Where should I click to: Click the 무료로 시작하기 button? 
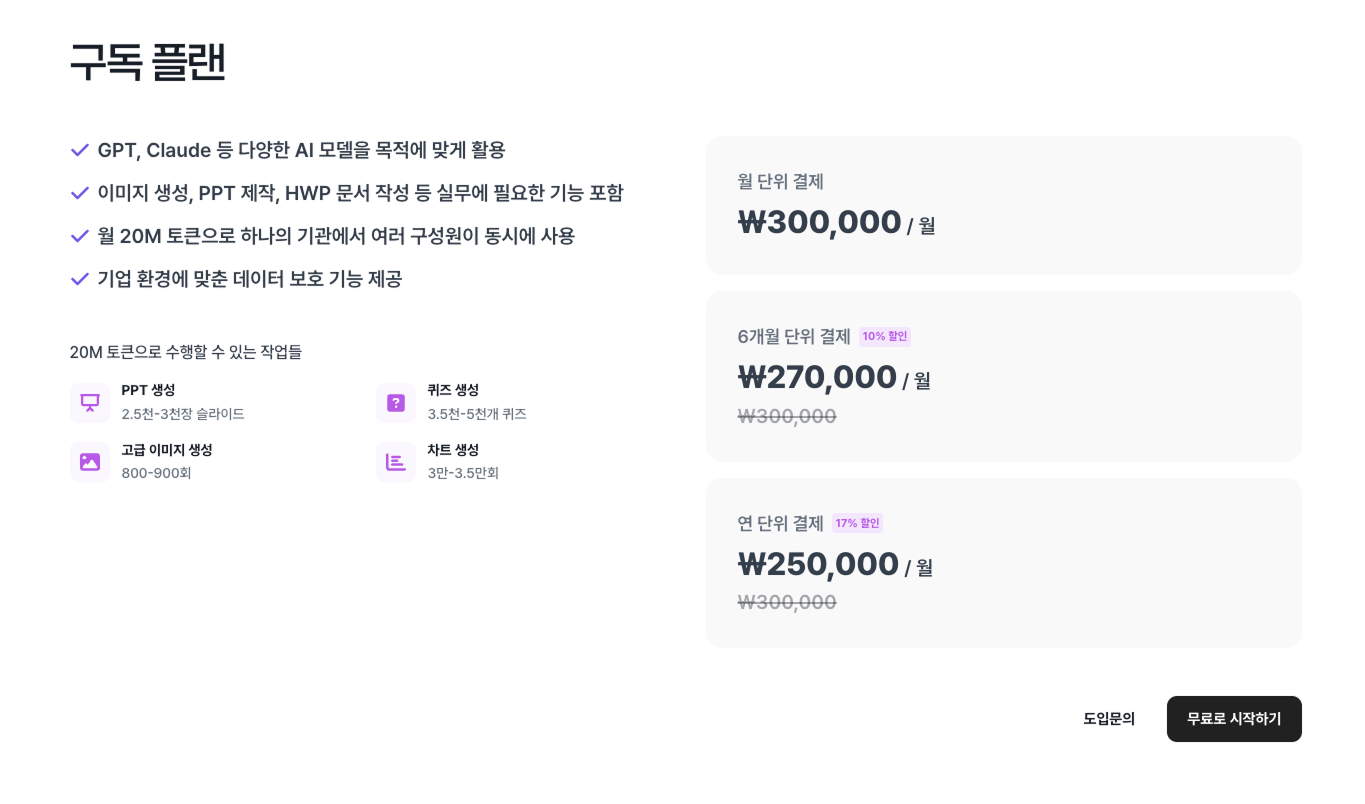click(1234, 719)
